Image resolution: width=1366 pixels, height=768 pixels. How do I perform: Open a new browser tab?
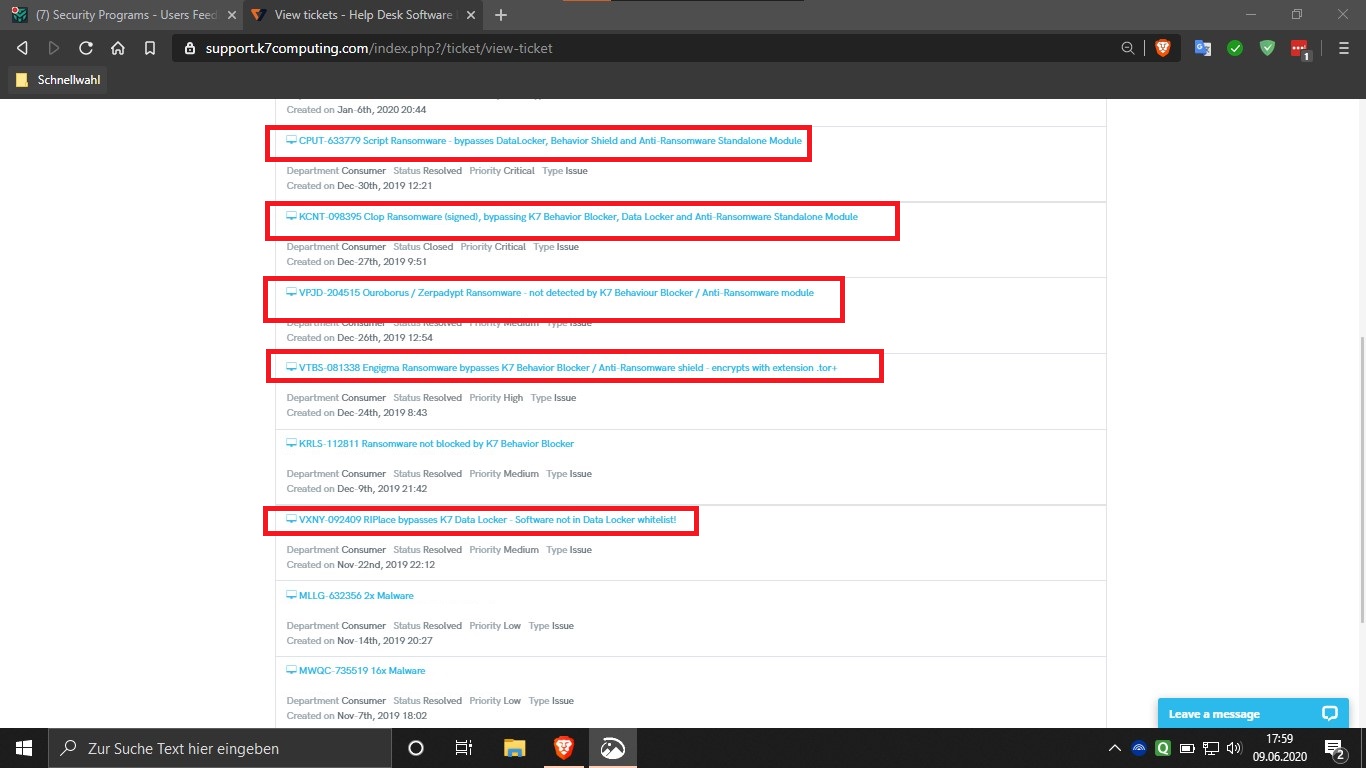501,15
